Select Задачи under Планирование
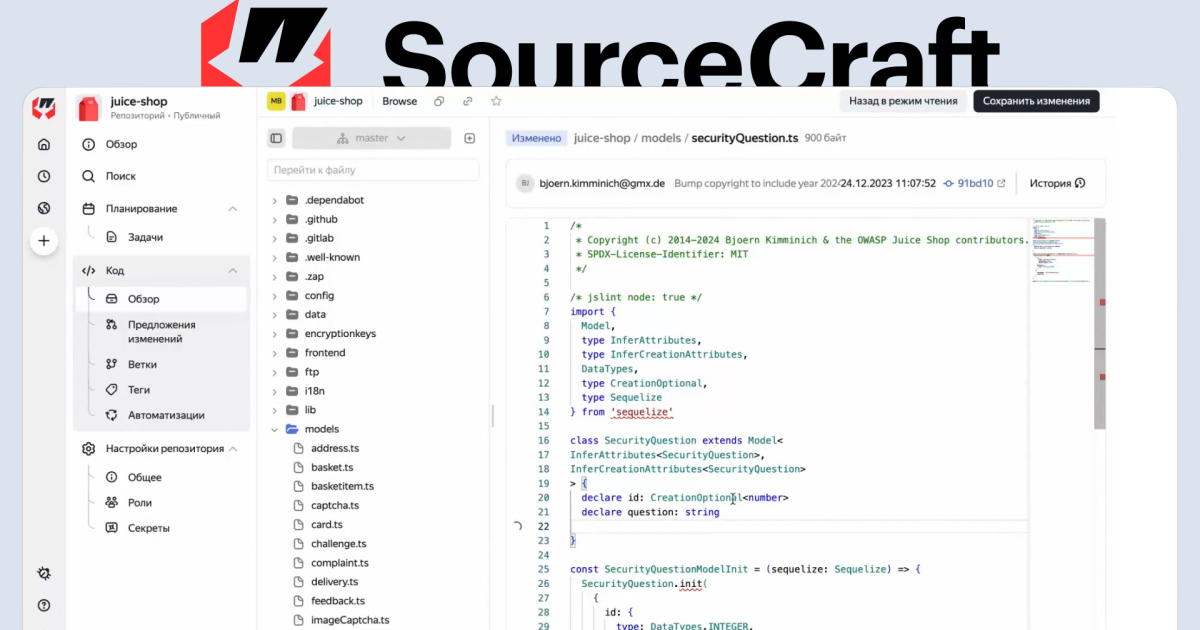Image resolution: width=1200 pixels, height=630 pixels. 145,237
